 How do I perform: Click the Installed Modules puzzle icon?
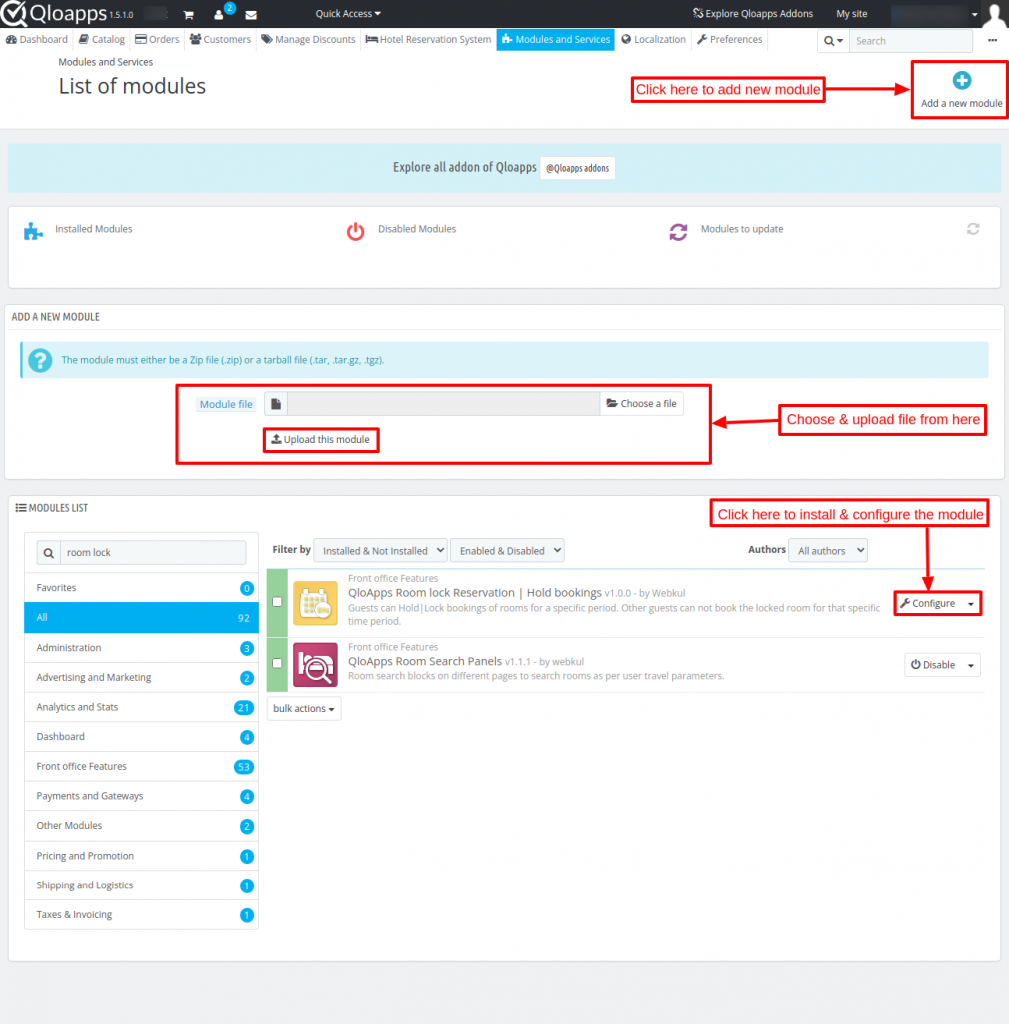(33, 231)
